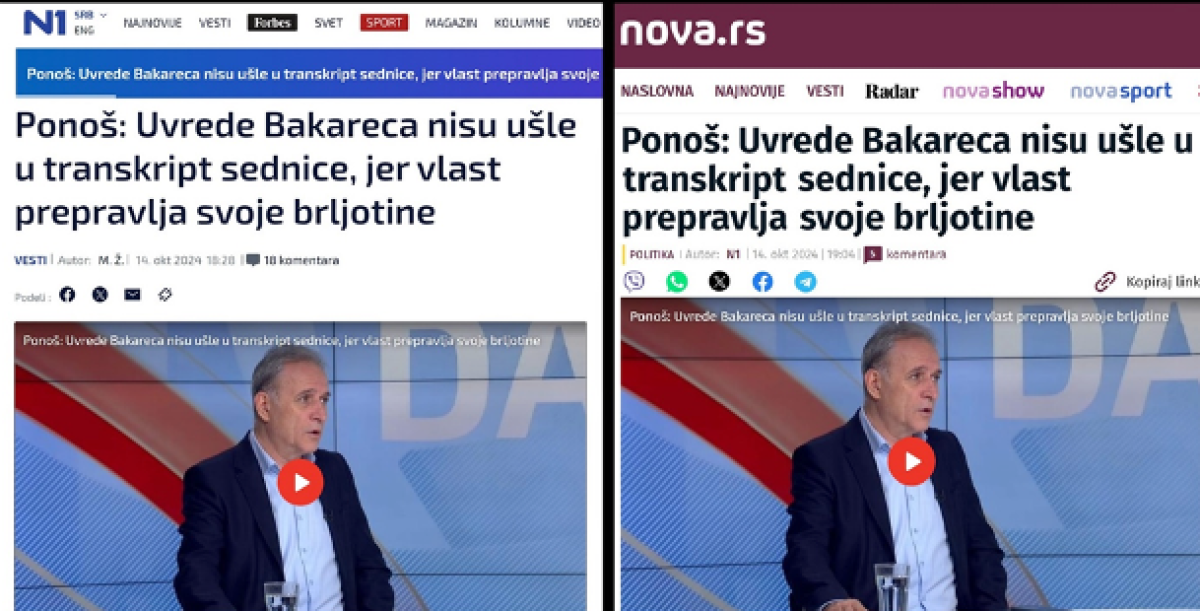Screen dimensions: 1200x611
Task: Click Kopiraj link button
Action: pyautogui.click(x=1147, y=281)
